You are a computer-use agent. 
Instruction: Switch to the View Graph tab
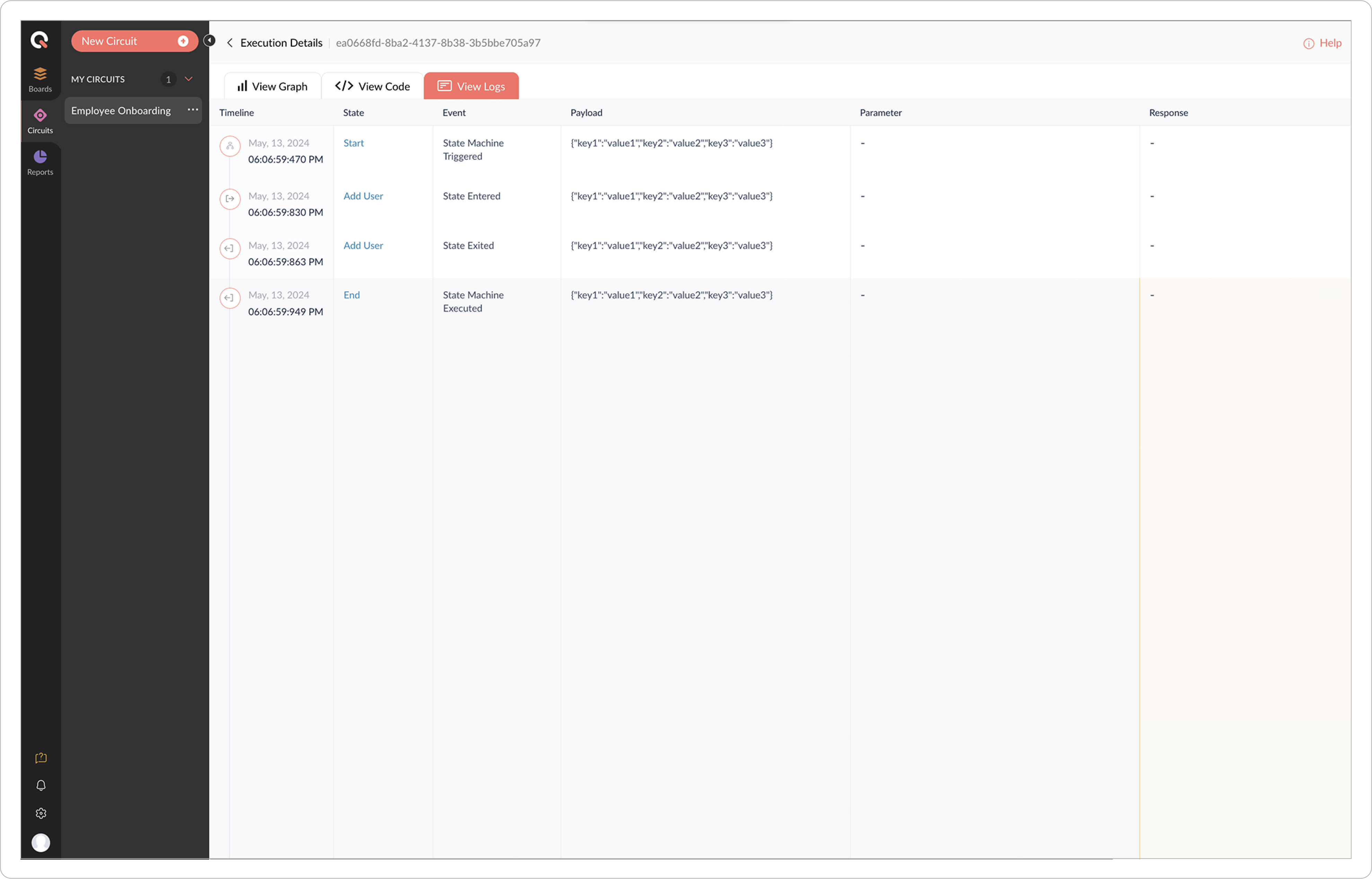tap(273, 86)
